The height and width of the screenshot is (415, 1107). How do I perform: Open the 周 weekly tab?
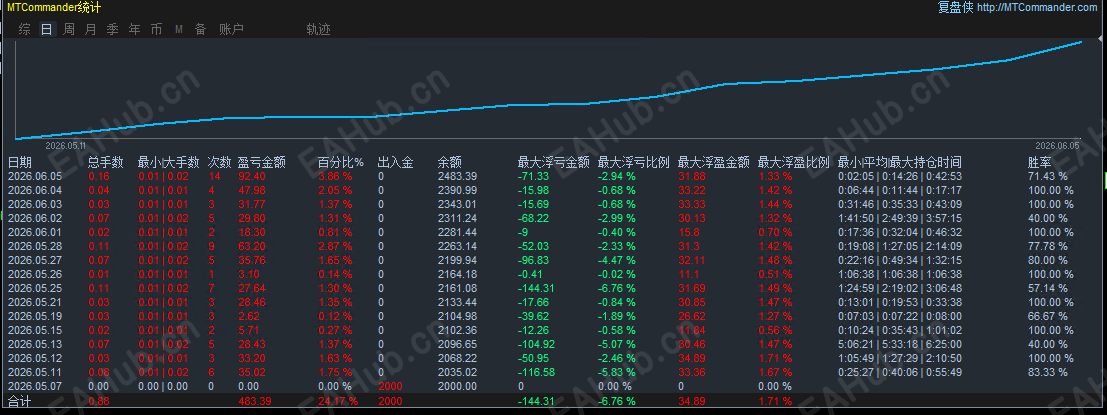tap(68, 29)
